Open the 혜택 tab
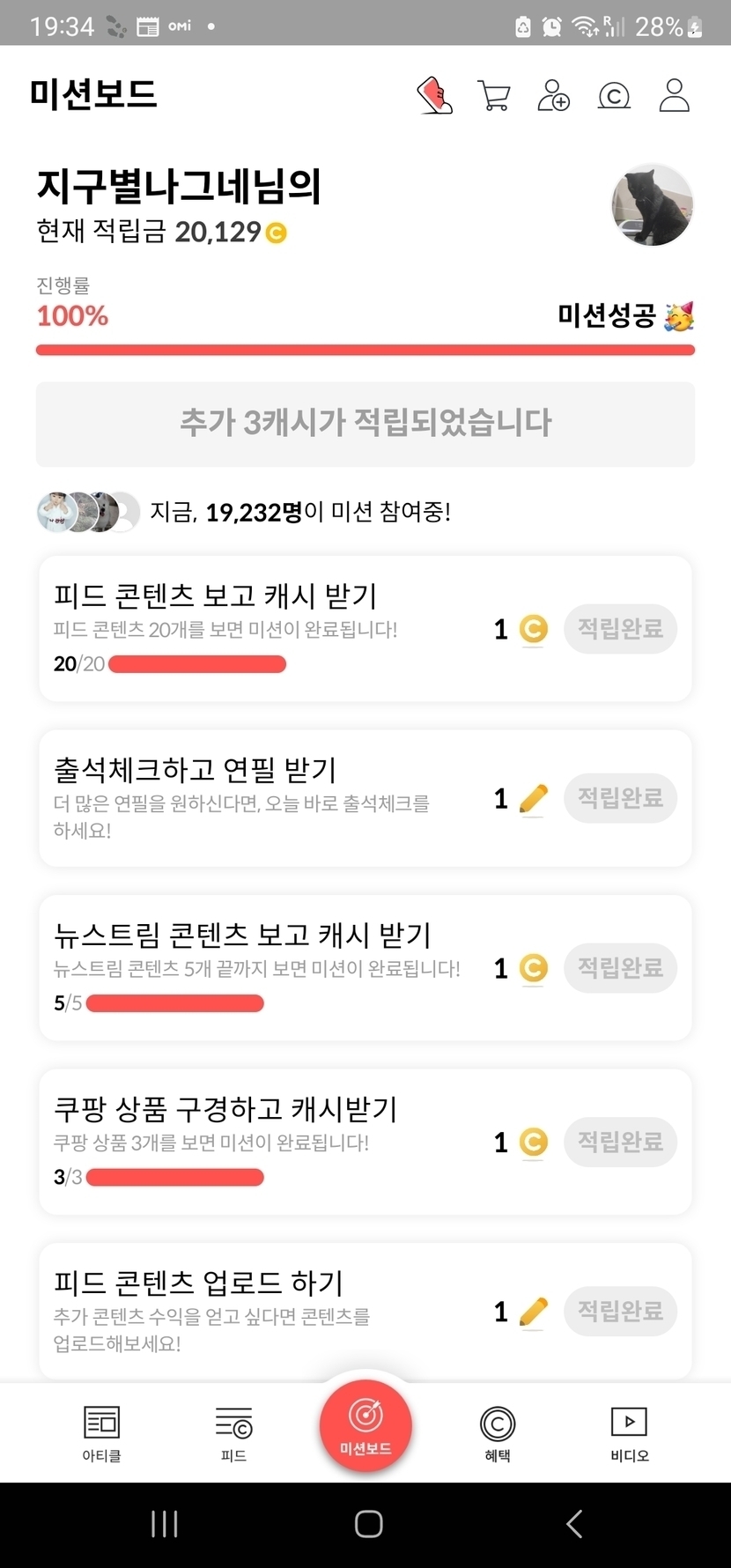Image resolution: width=731 pixels, height=1568 pixels. (498, 1431)
